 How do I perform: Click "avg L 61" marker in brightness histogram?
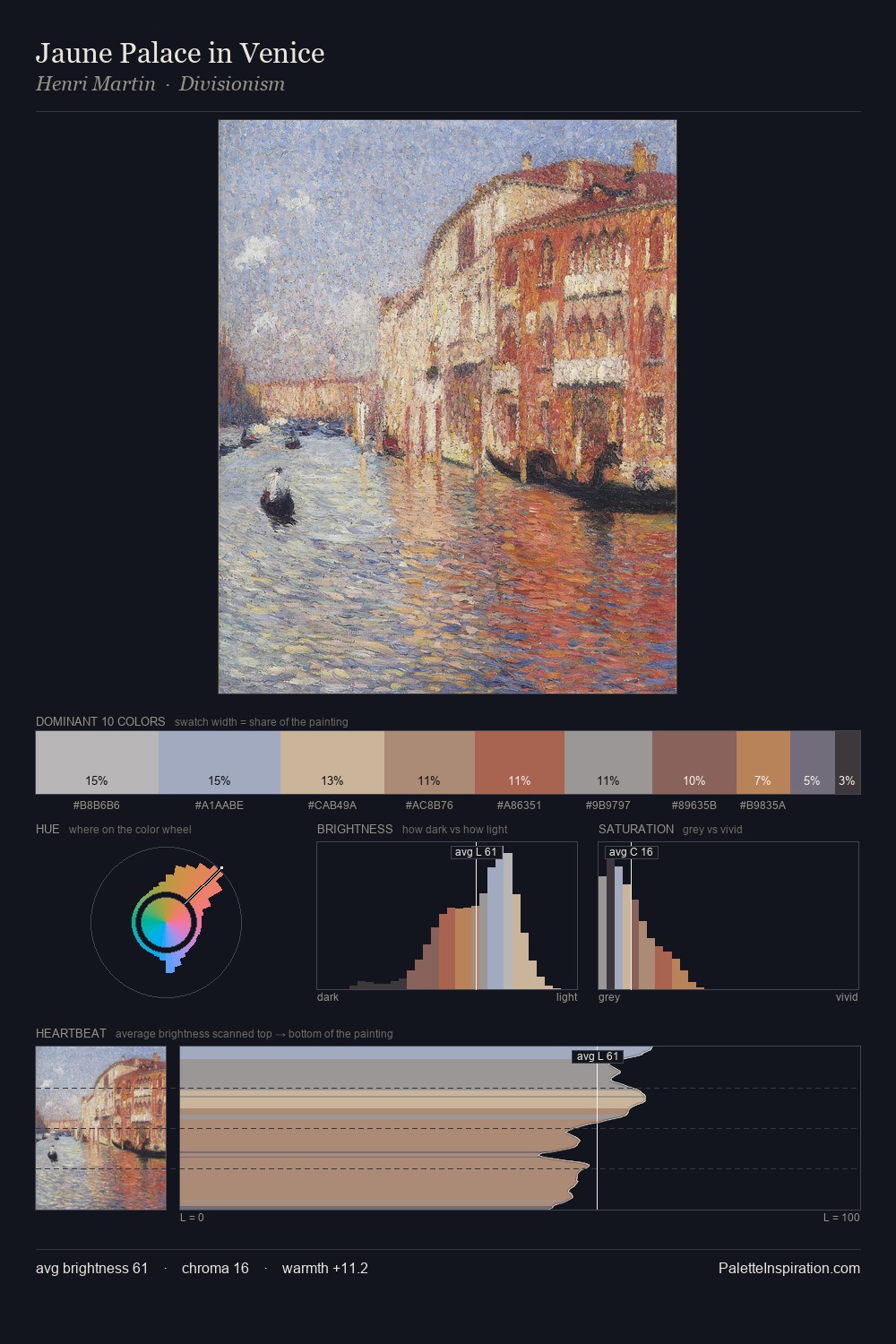point(476,852)
